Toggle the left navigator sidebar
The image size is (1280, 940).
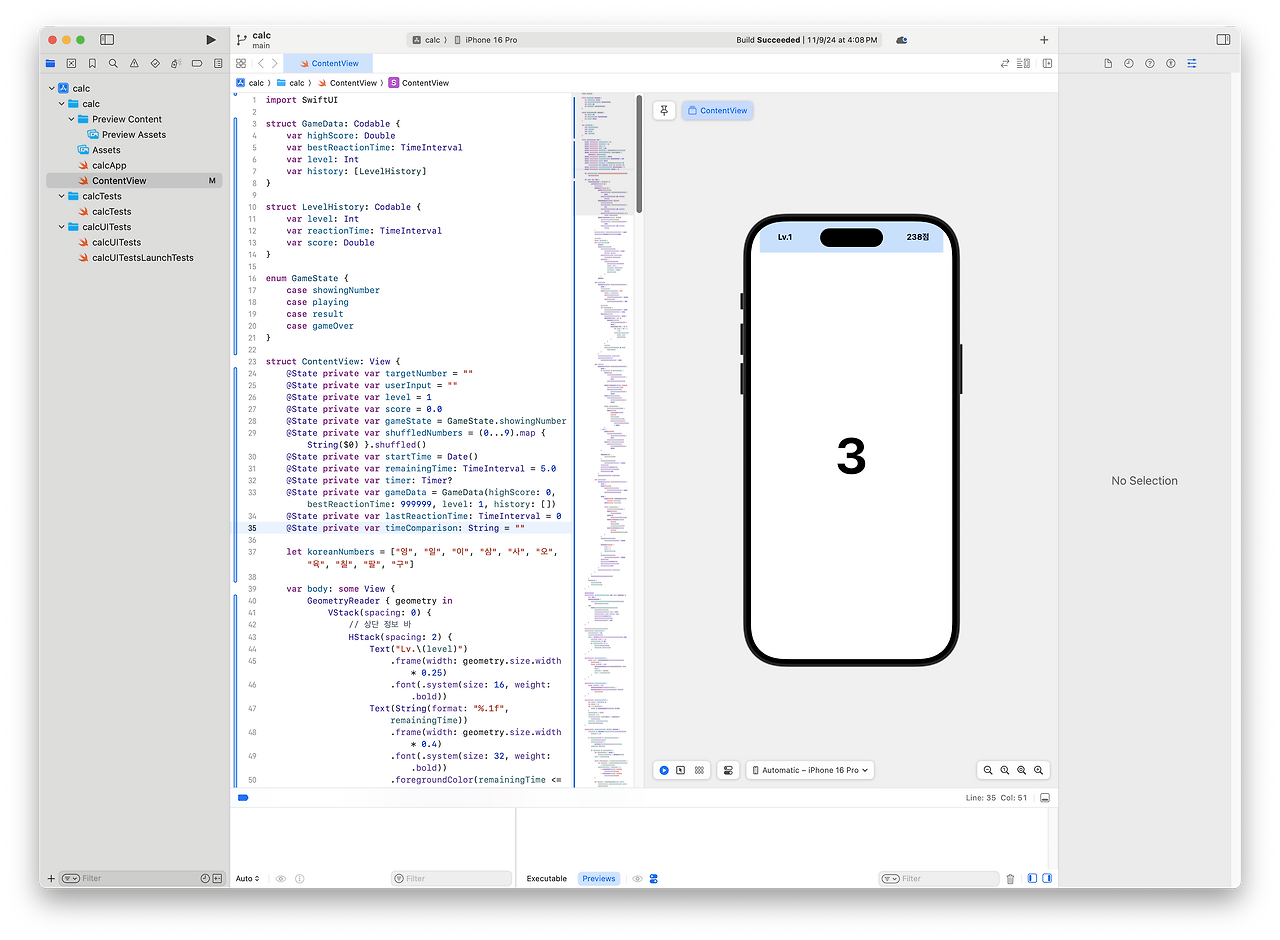[x=107, y=40]
